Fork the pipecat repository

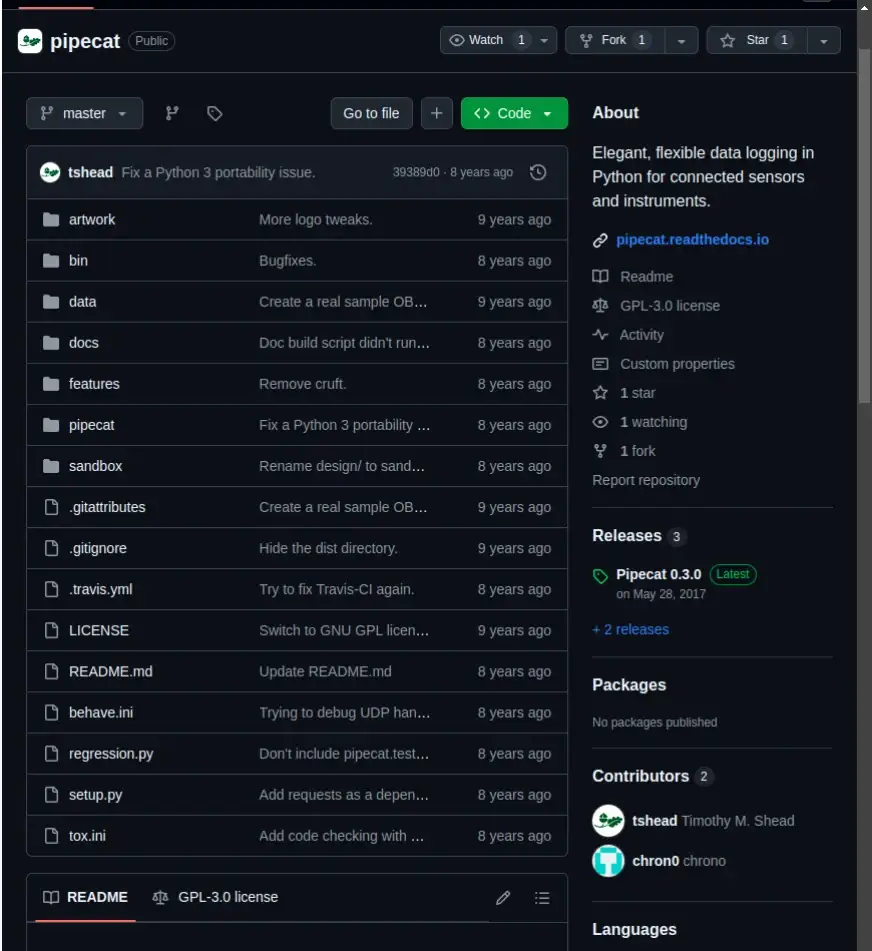[x=615, y=40]
